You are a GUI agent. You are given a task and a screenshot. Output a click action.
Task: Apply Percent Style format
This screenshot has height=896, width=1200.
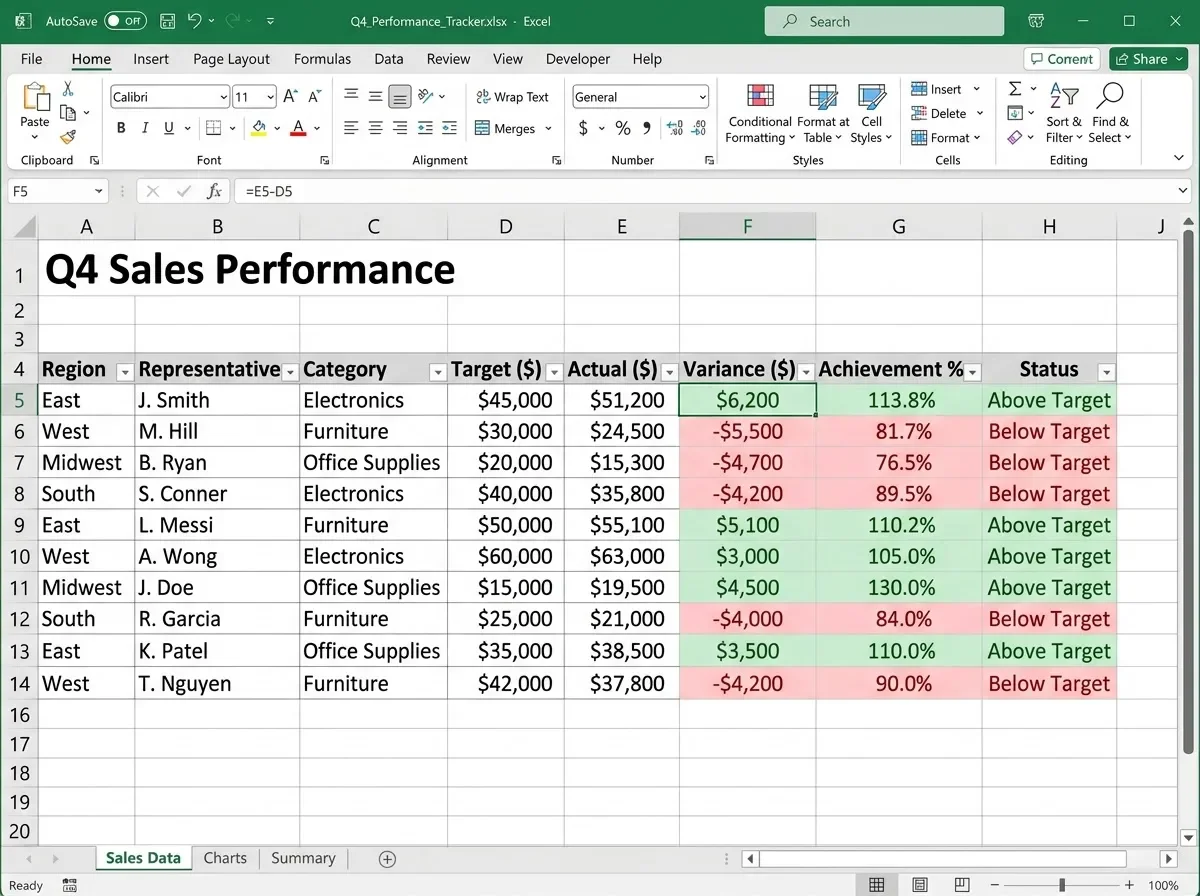click(623, 128)
